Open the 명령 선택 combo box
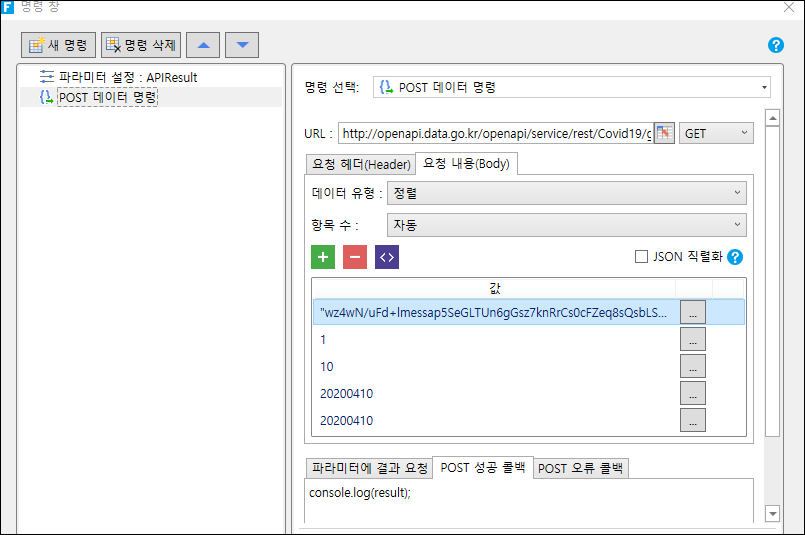This screenshot has height=535, width=805. 571,87
